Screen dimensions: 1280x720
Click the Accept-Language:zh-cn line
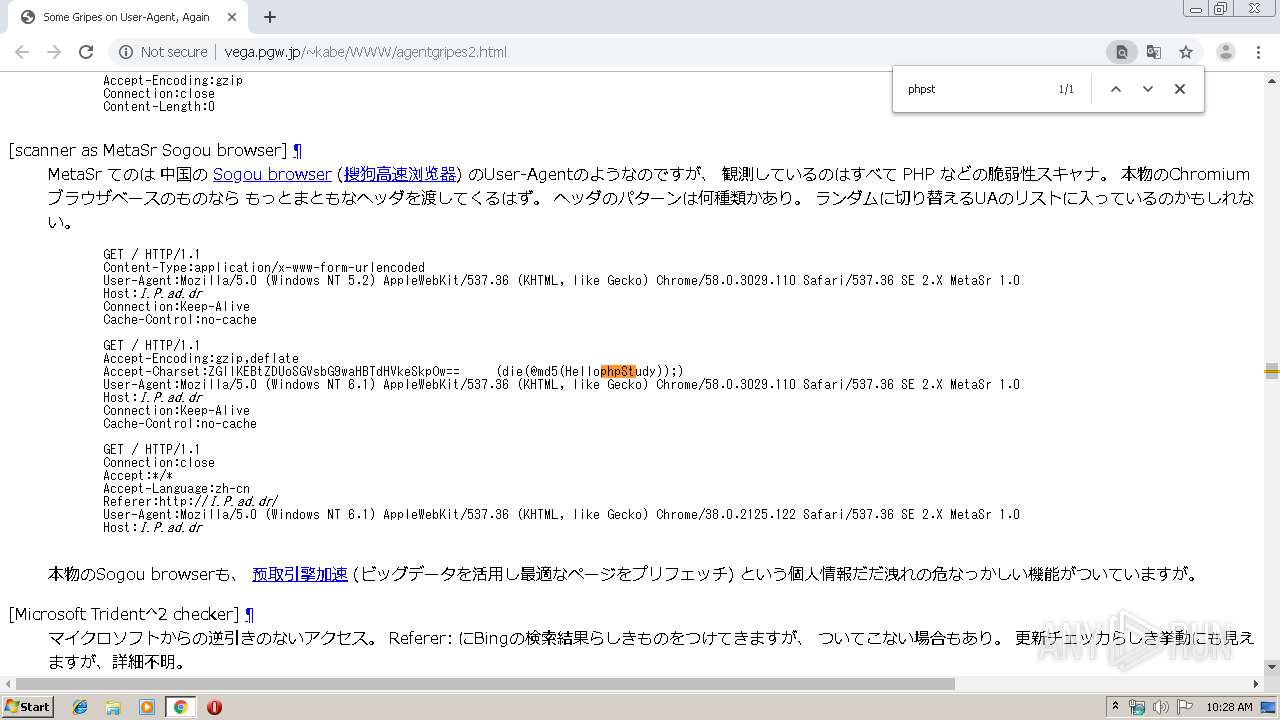[176, 489]
